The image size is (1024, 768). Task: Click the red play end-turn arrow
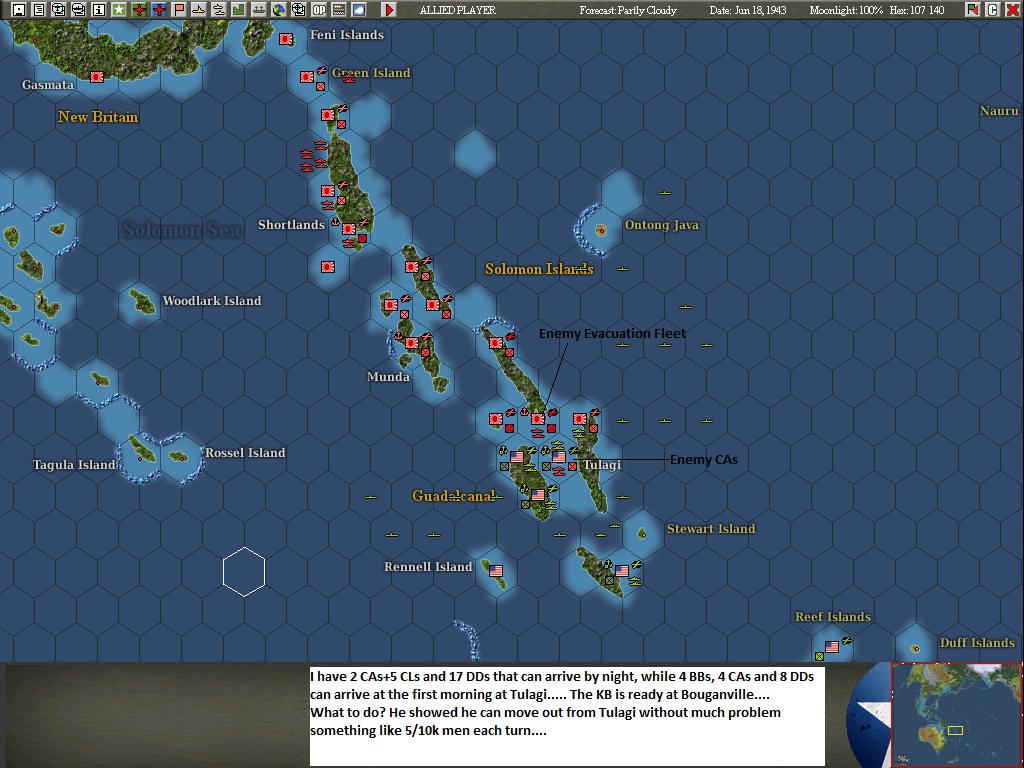(389, 9)
